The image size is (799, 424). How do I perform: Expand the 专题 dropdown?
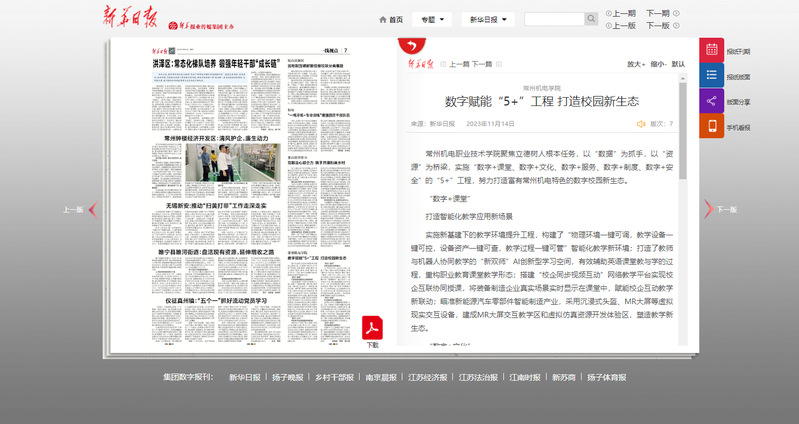[432, 19]
